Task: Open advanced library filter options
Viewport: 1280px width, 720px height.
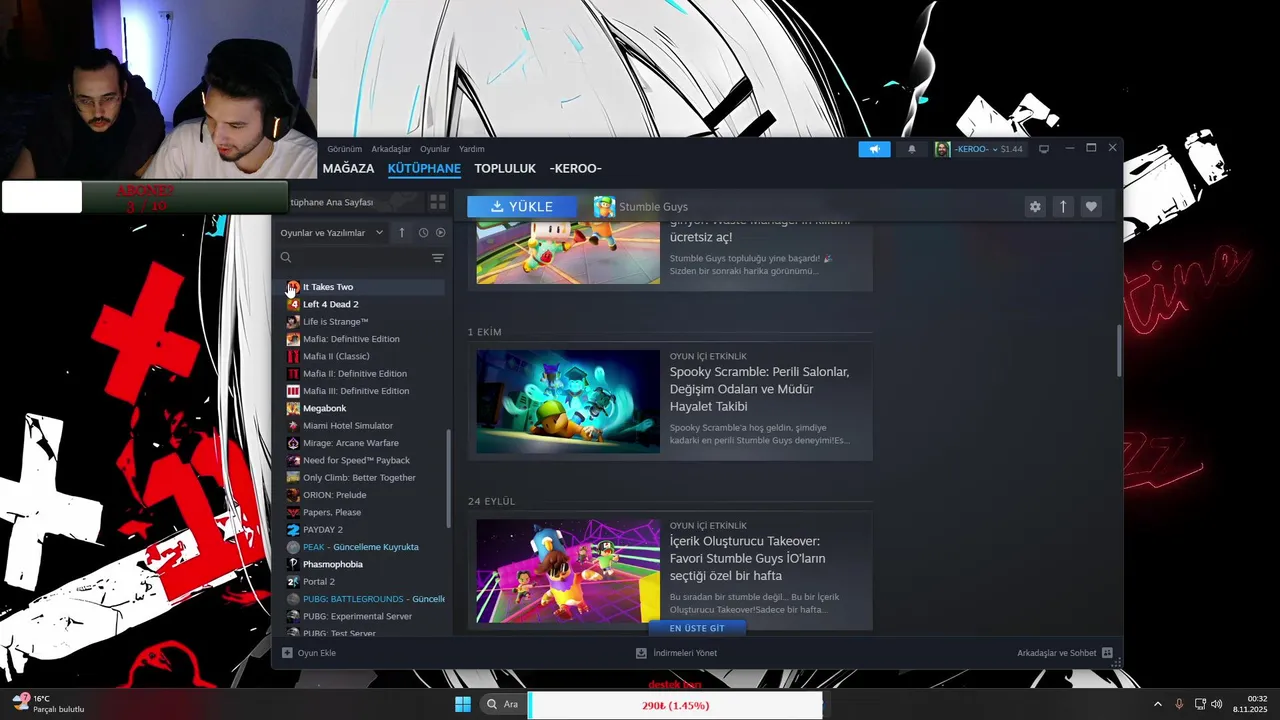Action: pos(437,258)
